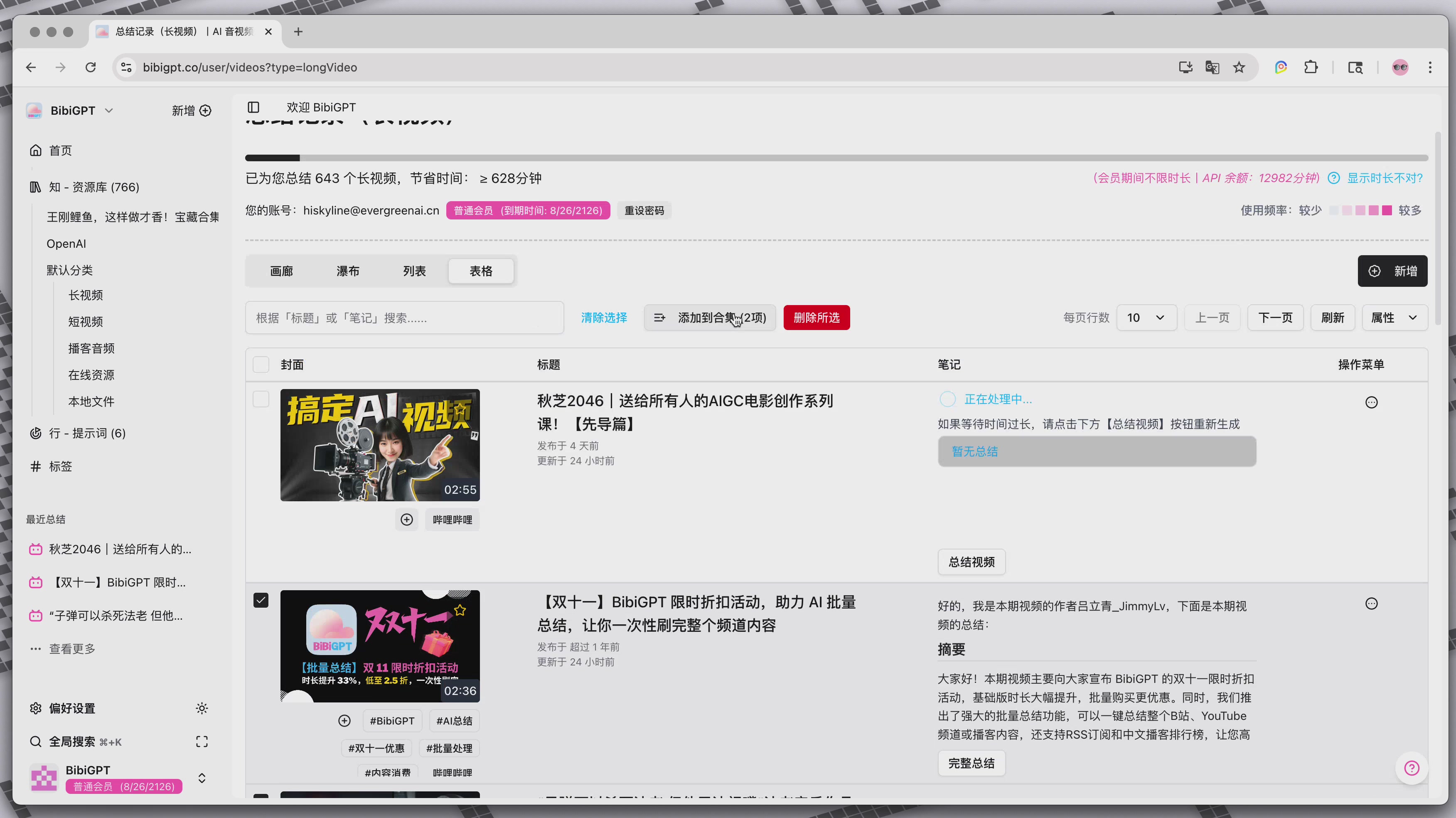Viewport: 1456px width, 818px height.
Task: Switch theme with the sun icon
Action: coord(202,708)
